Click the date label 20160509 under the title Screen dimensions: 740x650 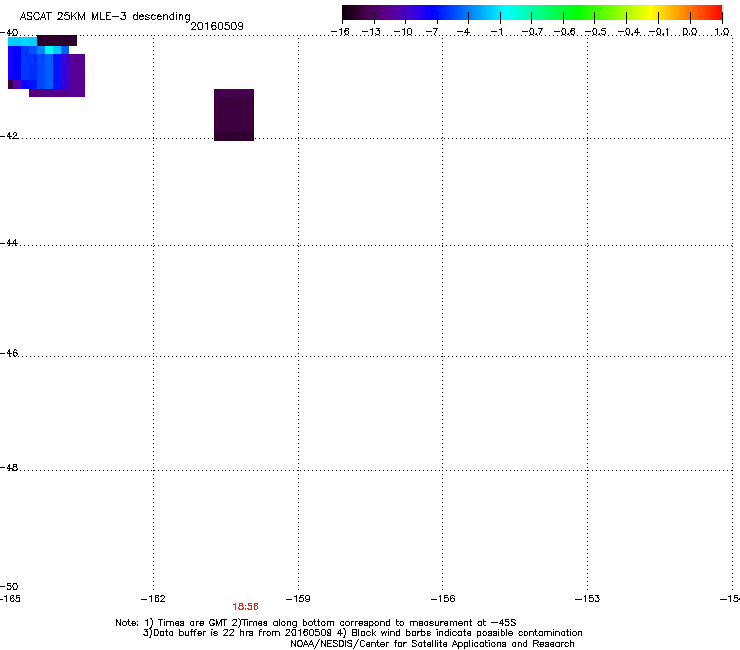tap(217, 26)
